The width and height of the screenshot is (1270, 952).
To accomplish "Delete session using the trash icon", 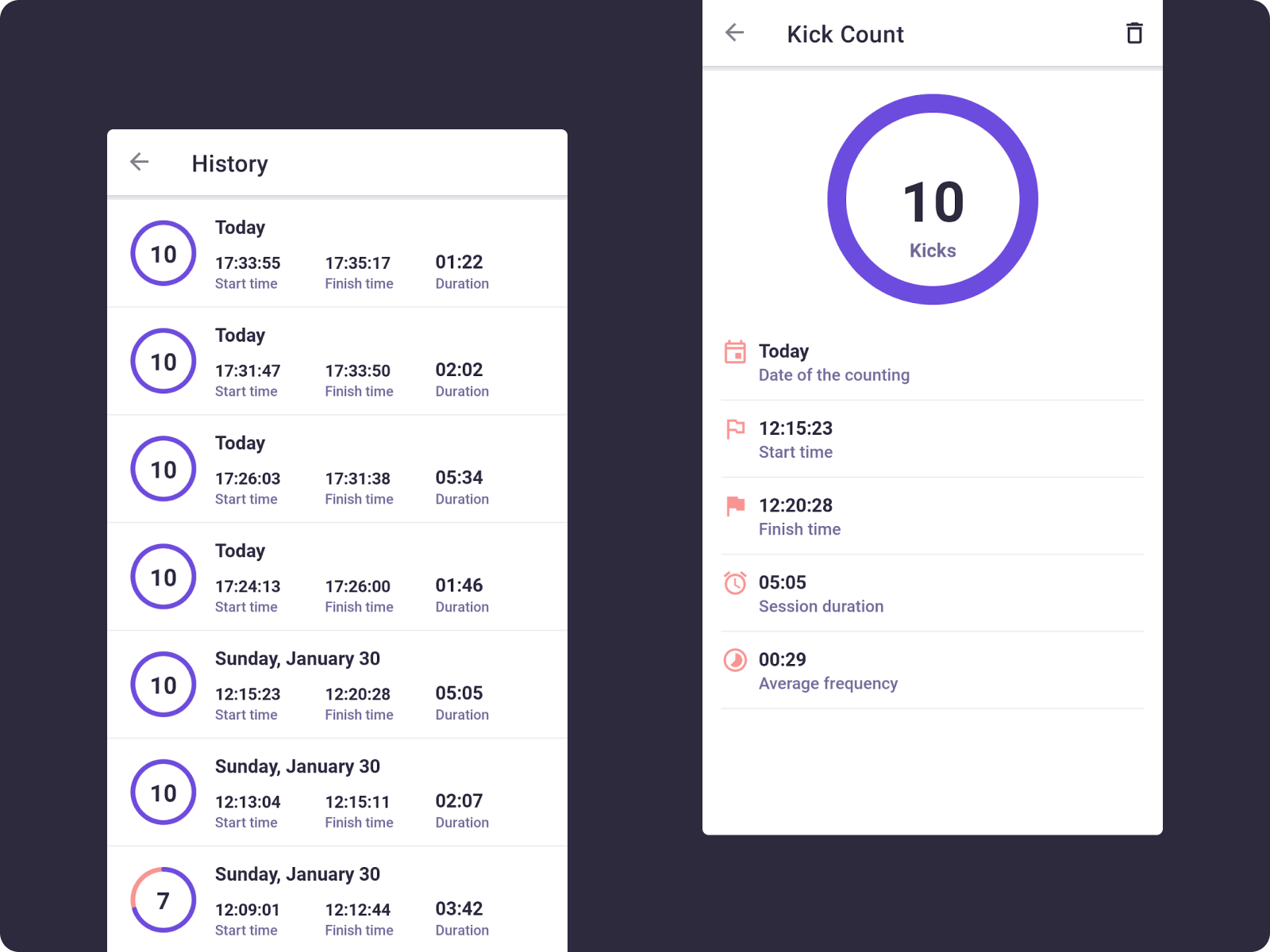I will tap(1134, 33).
